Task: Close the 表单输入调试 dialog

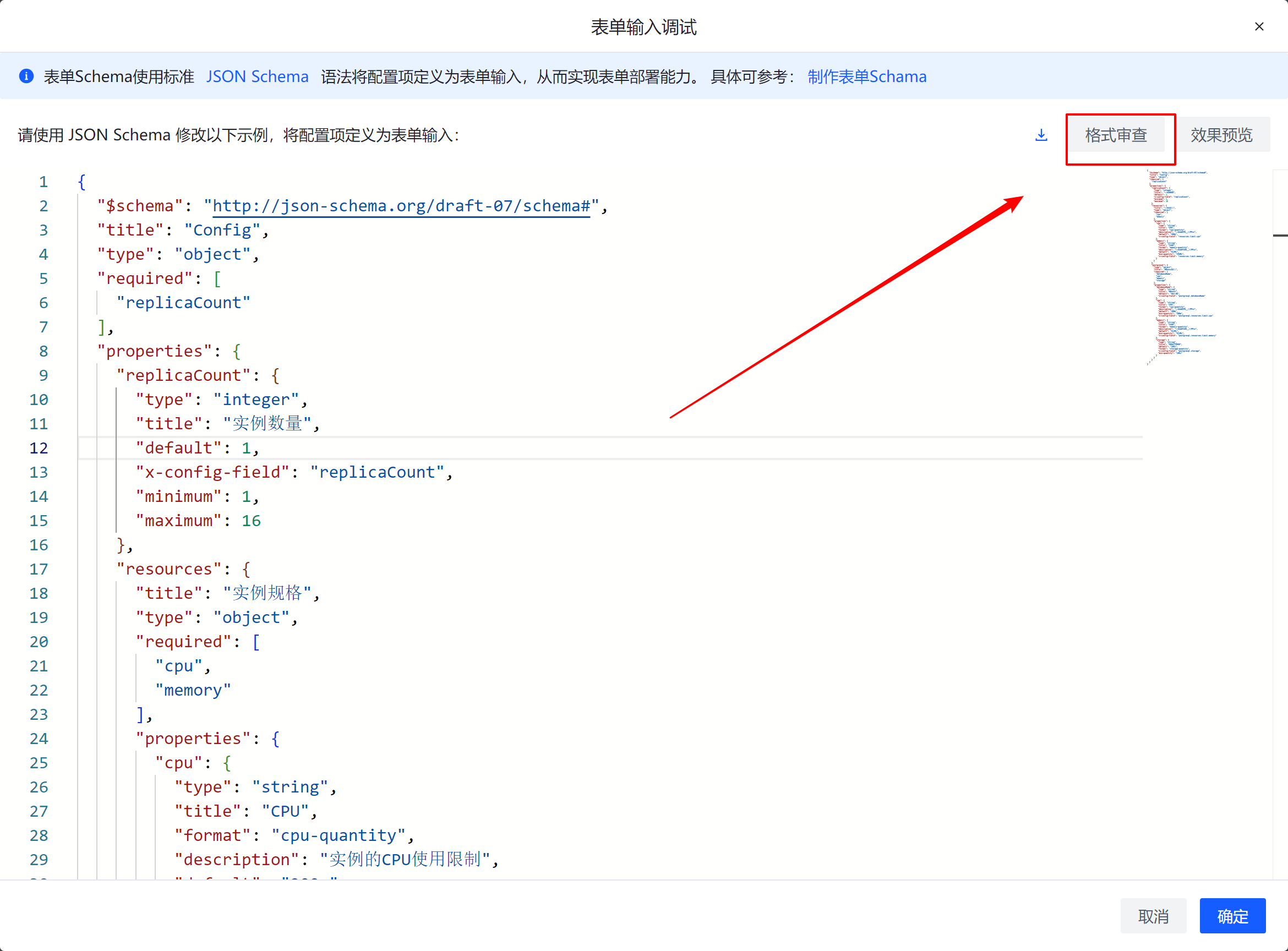Action: click(x=1259, y=26)
